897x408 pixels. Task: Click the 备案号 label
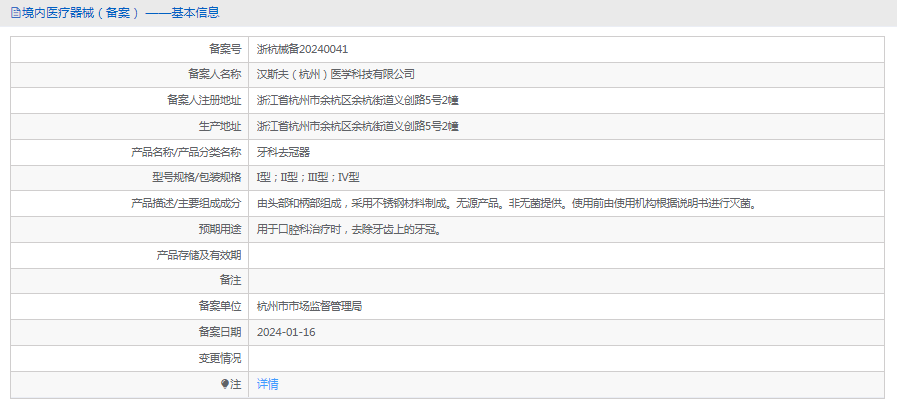[x=225, y=49]
